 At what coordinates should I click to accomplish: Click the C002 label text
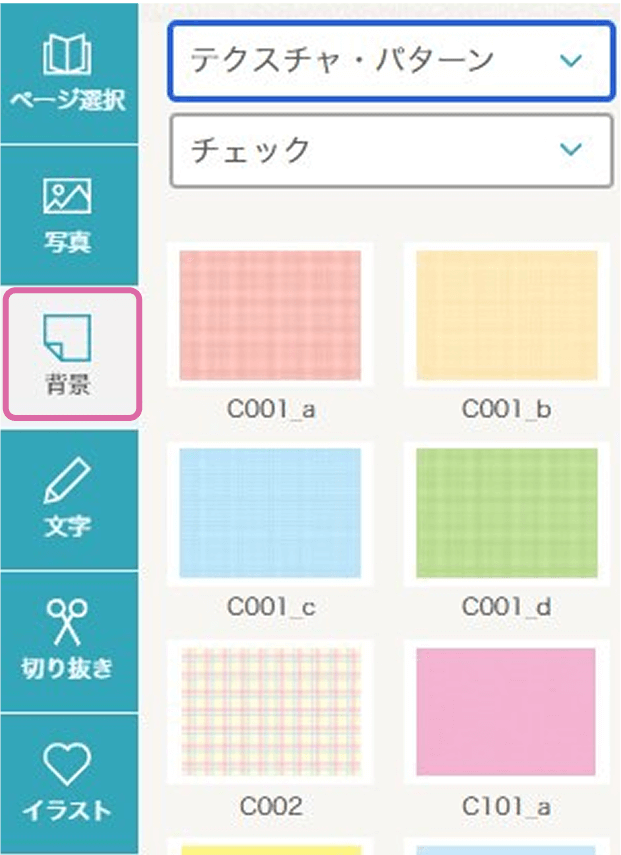(x=271, y=806)
